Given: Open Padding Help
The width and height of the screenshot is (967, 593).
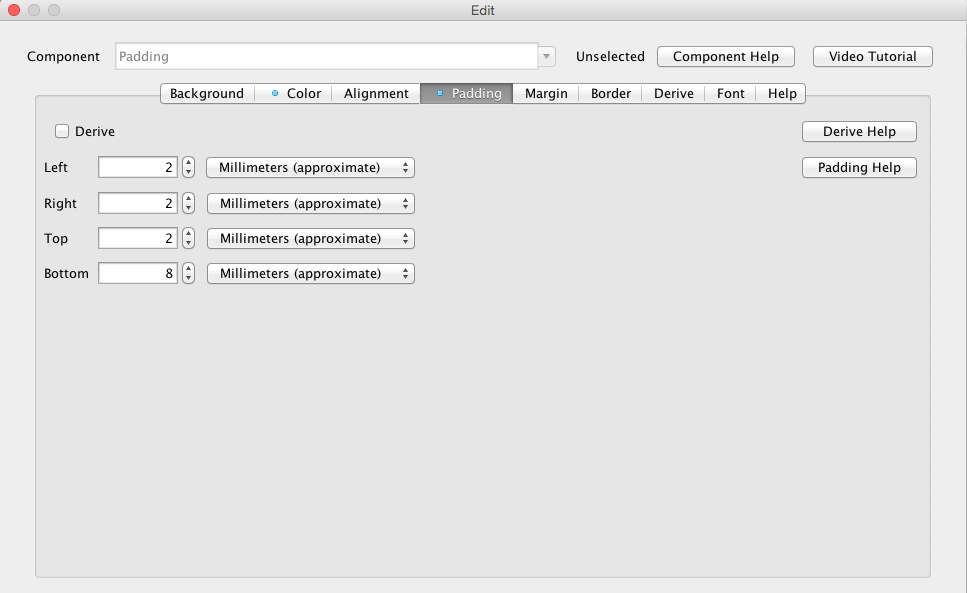Looking at the screenshot, I should click(x=858, y=167).
